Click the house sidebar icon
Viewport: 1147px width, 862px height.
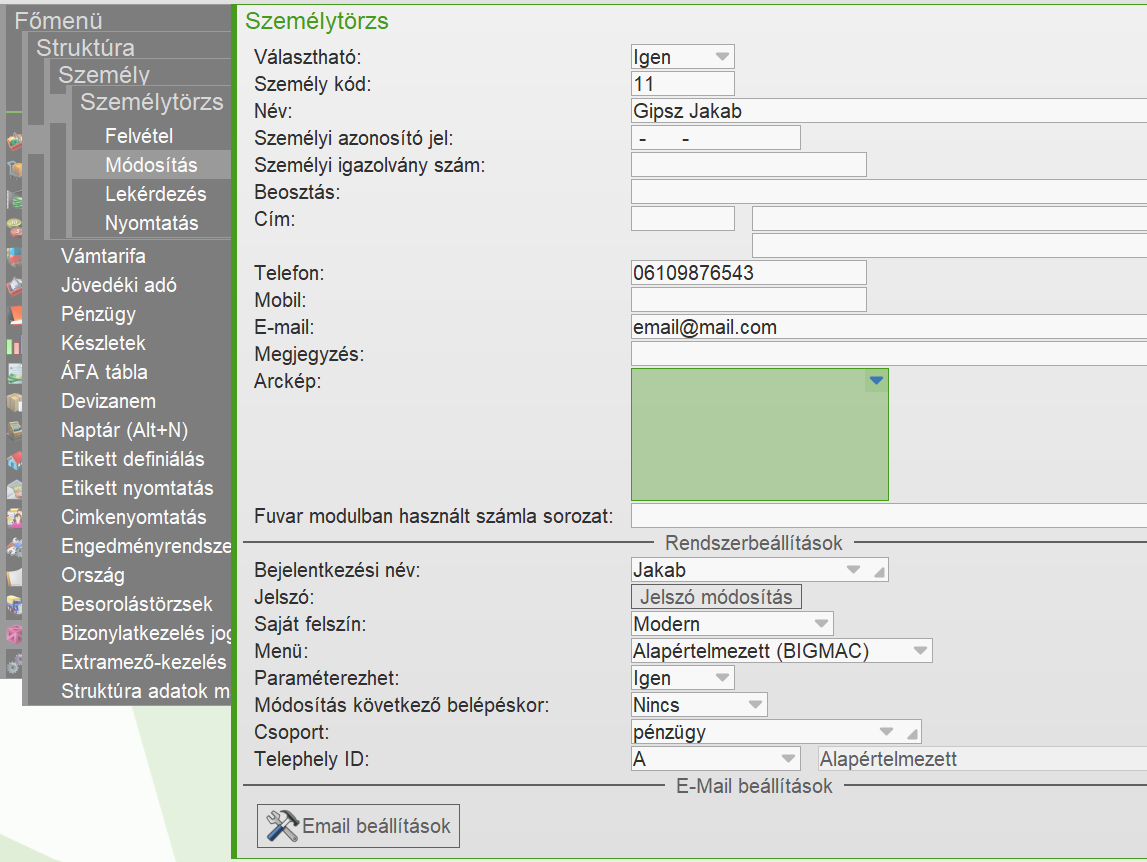point(15,460)
